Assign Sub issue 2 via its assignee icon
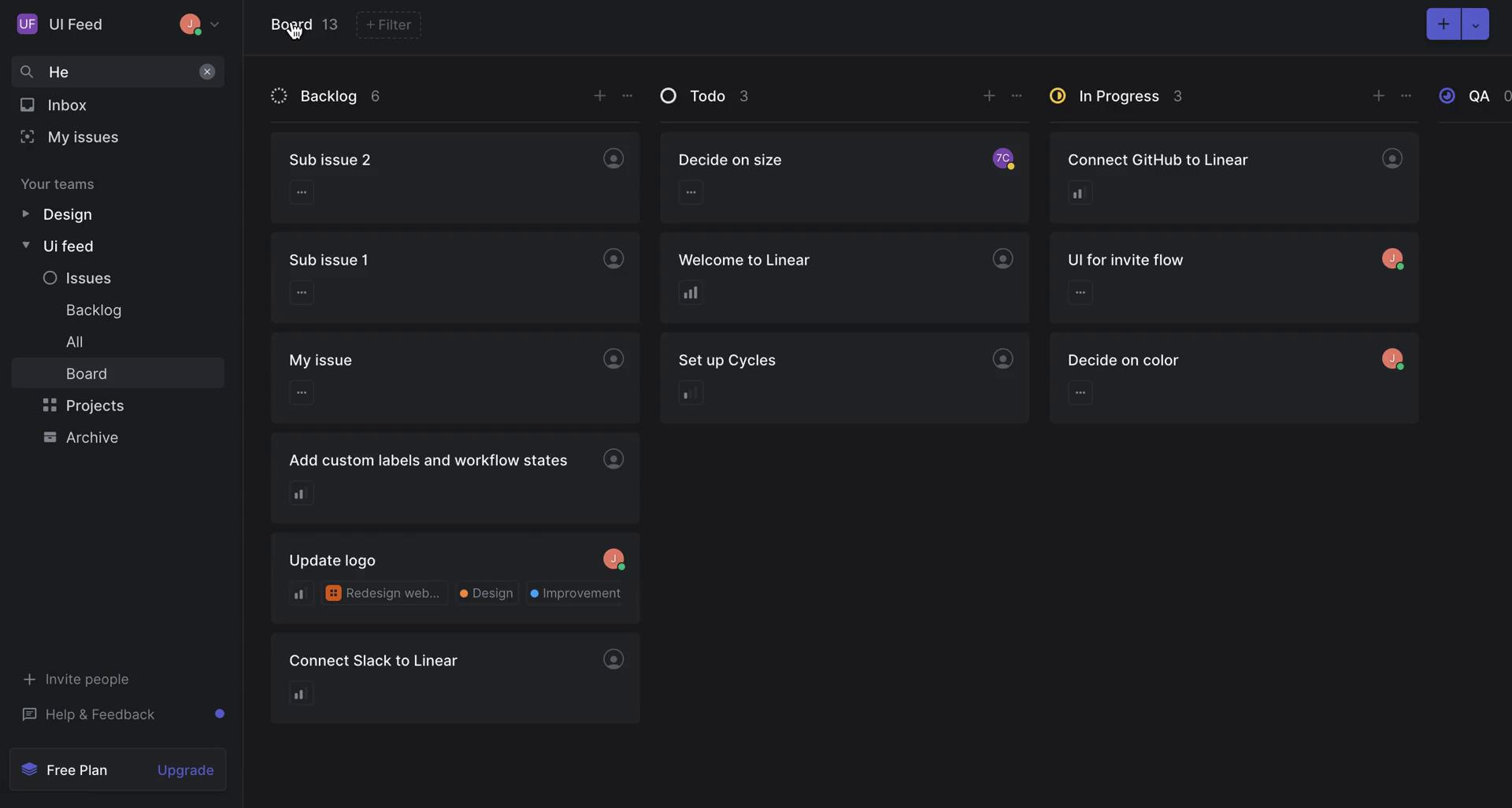This screenshot has width=1512, height=808. [x=613, y=158]
